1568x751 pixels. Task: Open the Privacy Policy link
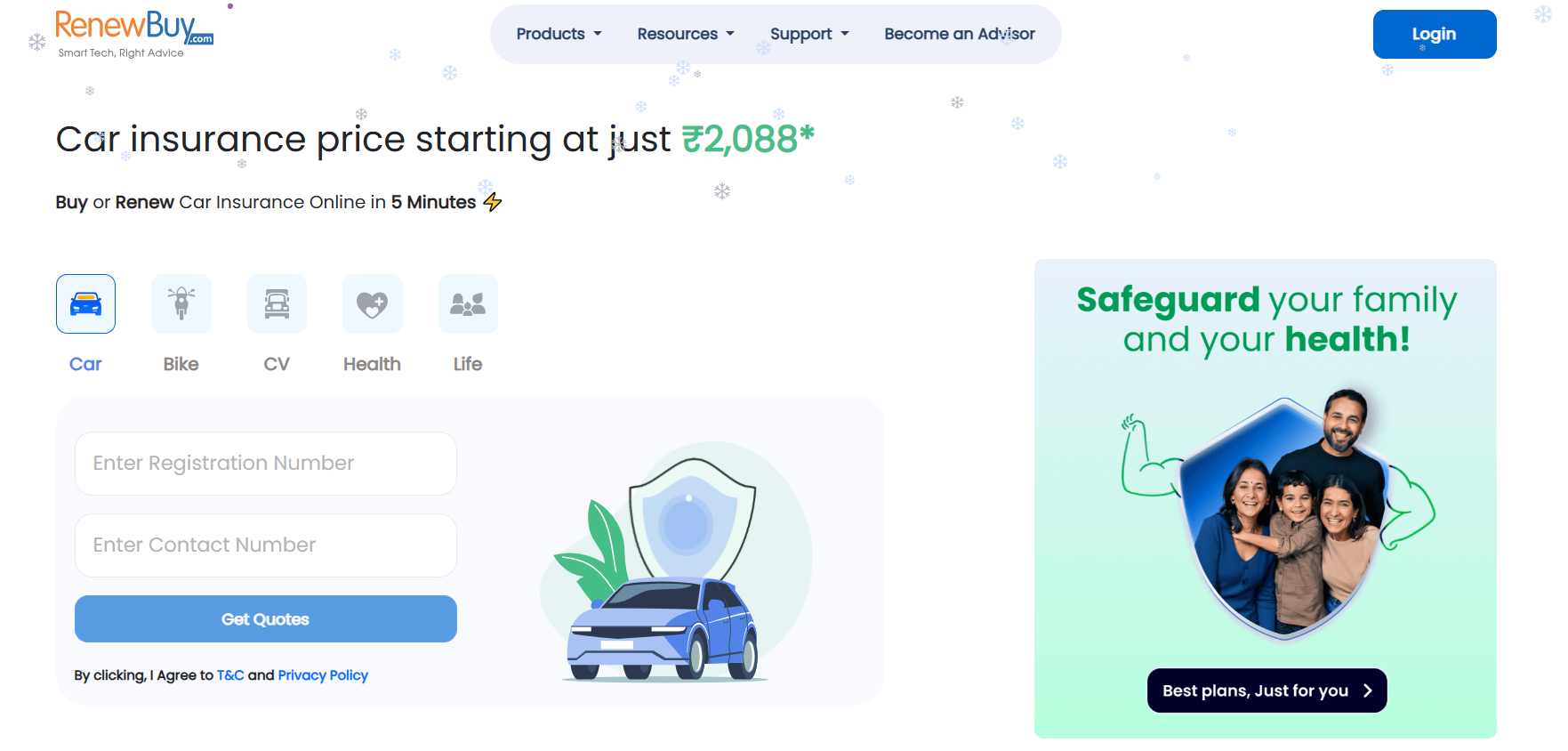point(323,675)
